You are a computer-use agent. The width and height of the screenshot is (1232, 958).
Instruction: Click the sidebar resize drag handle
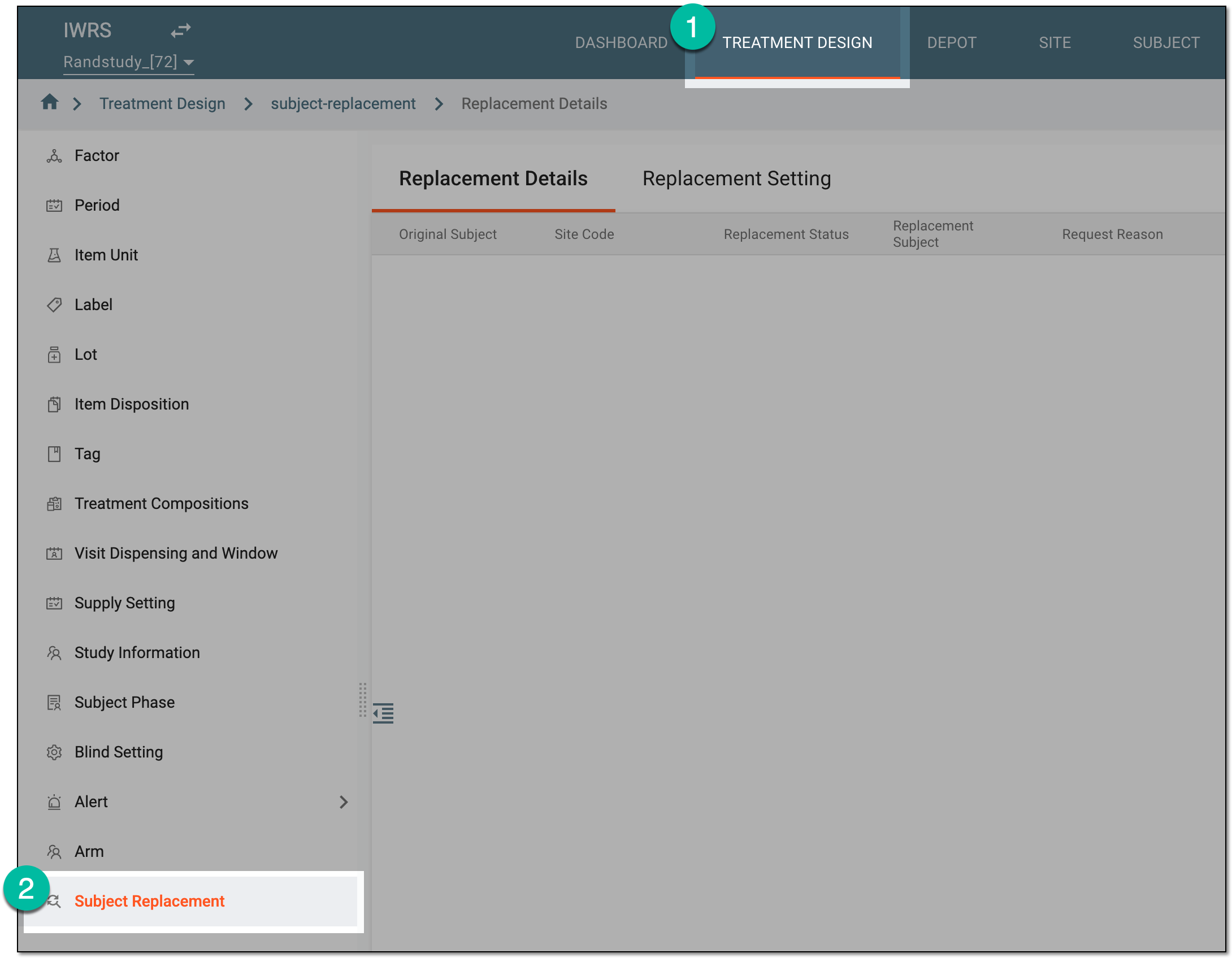(x=363, y=700)
